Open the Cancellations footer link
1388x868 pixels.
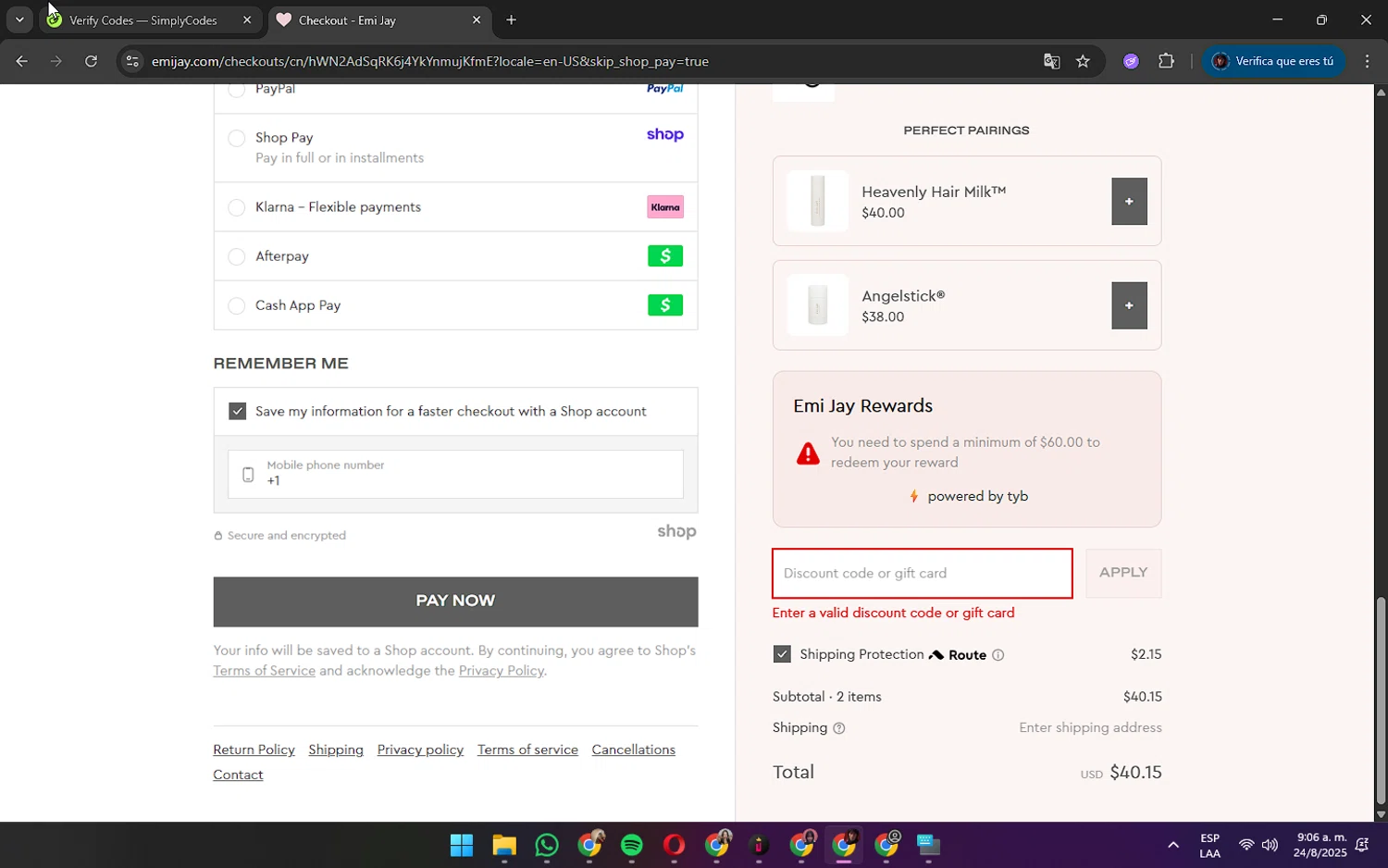tap(633, 750)
